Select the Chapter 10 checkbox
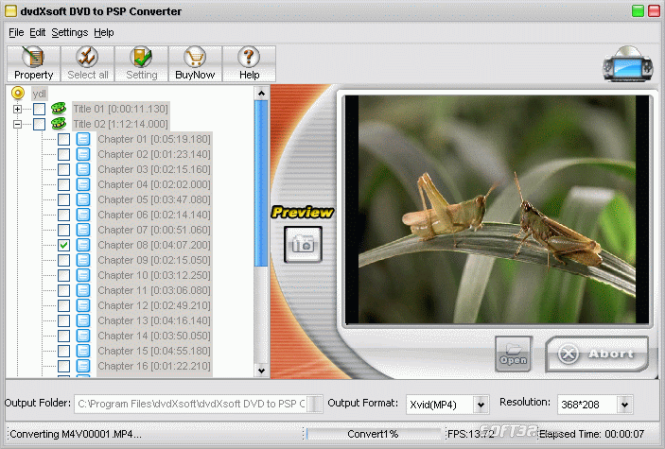 [64, 275]
